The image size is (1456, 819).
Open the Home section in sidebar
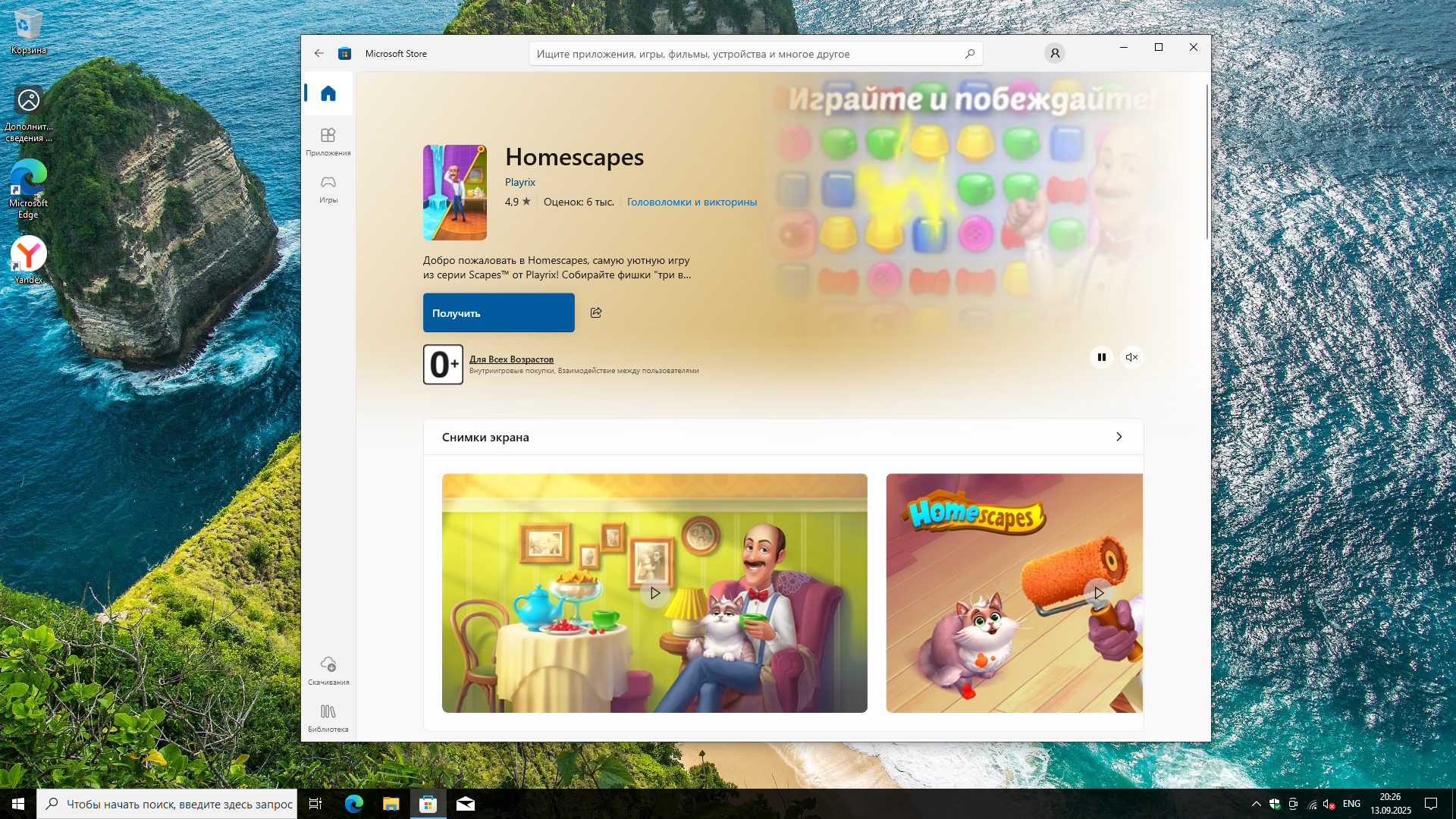click(x=328, y=93)
